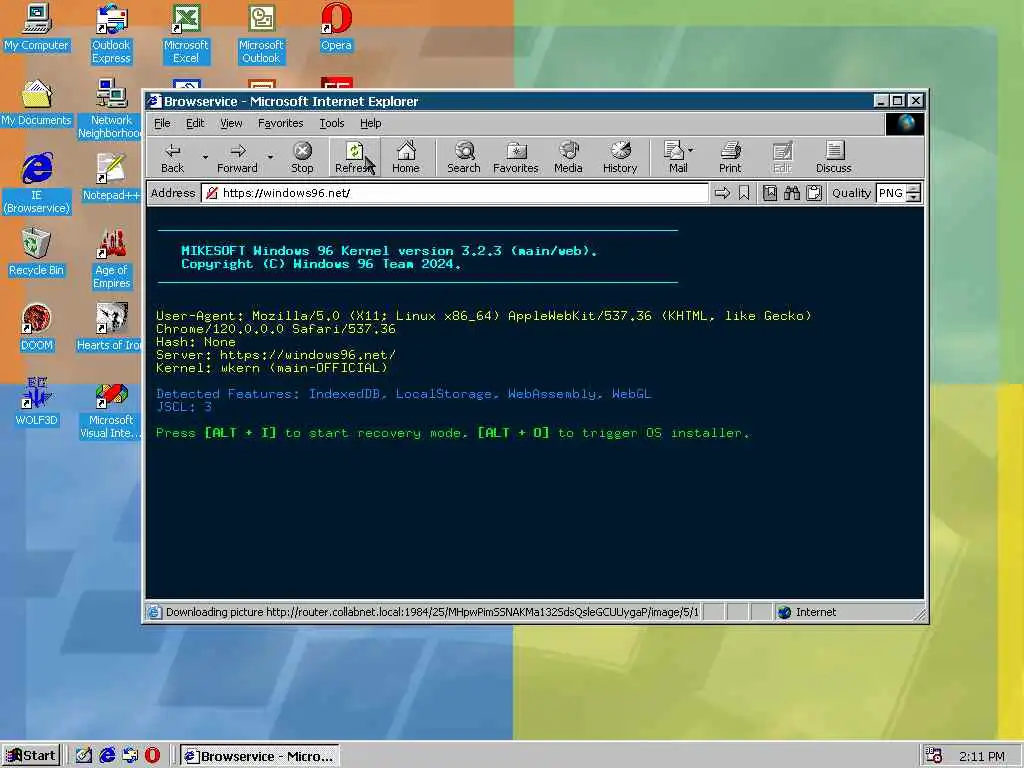This screenshot has height=768, width=1024.
Task: Open the Start menu
Action: pyautogui.click(x=31, y=756)
